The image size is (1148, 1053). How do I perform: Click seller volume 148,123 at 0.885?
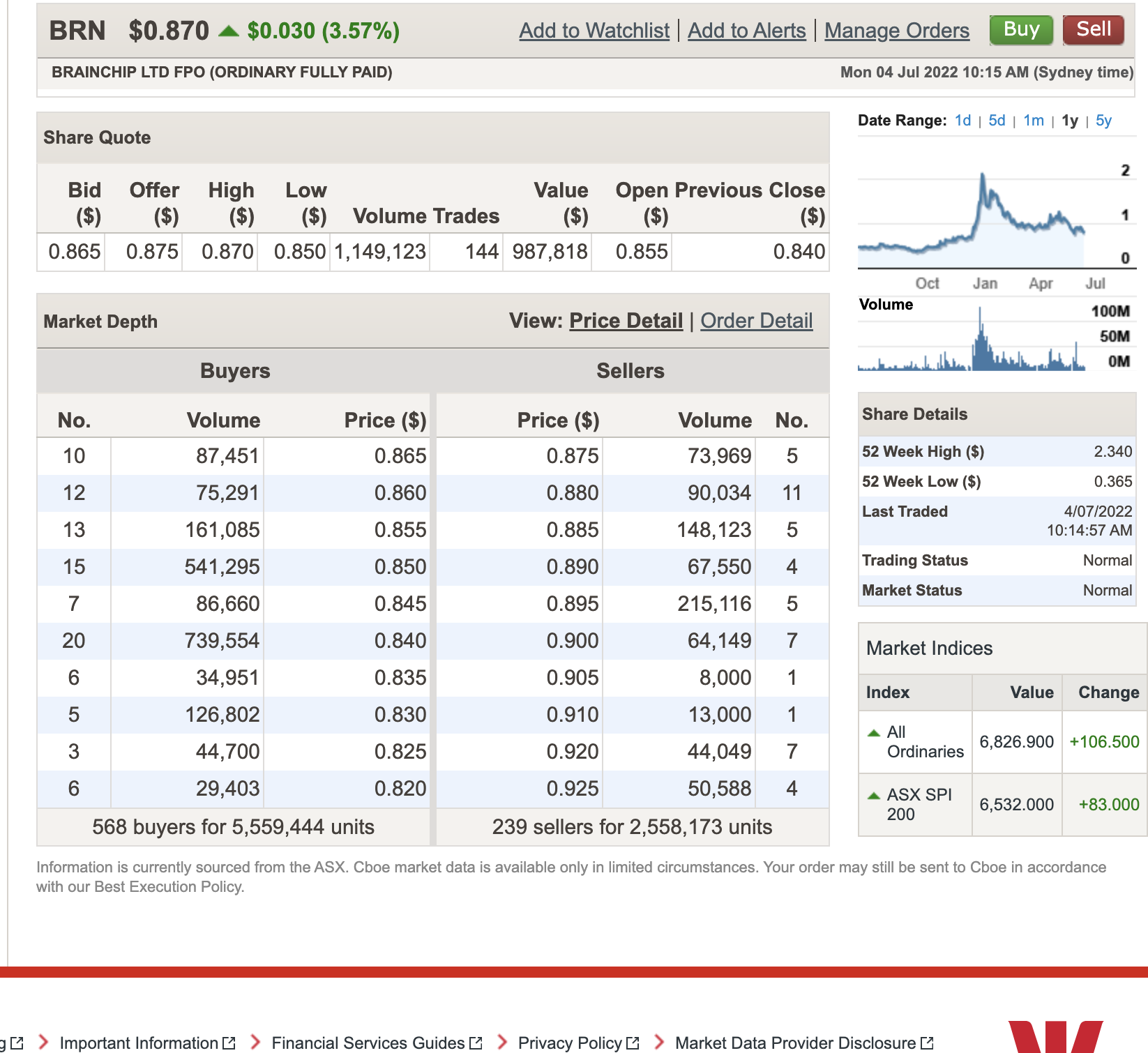714,530
